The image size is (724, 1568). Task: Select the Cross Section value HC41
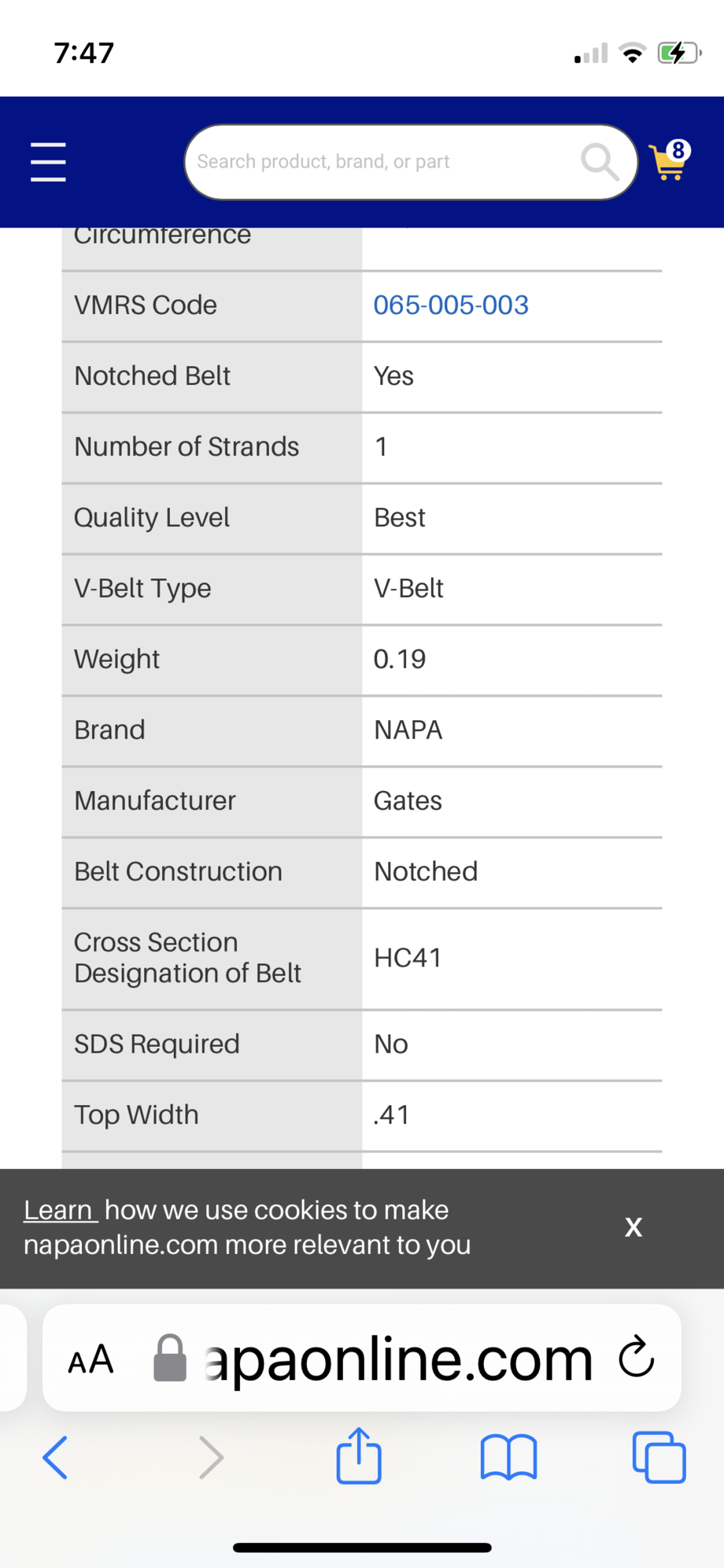(x=408, y=958)
